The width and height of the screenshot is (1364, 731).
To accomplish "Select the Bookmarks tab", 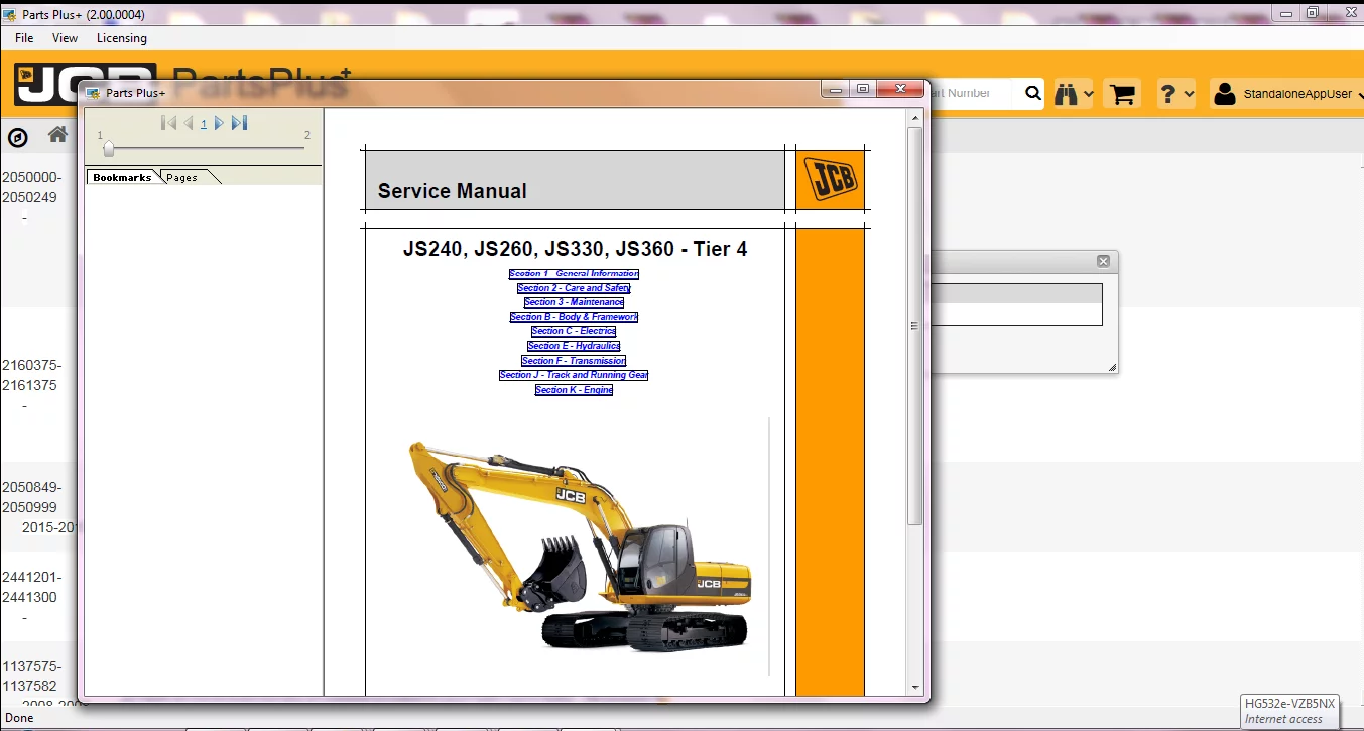I will point(121,177).
